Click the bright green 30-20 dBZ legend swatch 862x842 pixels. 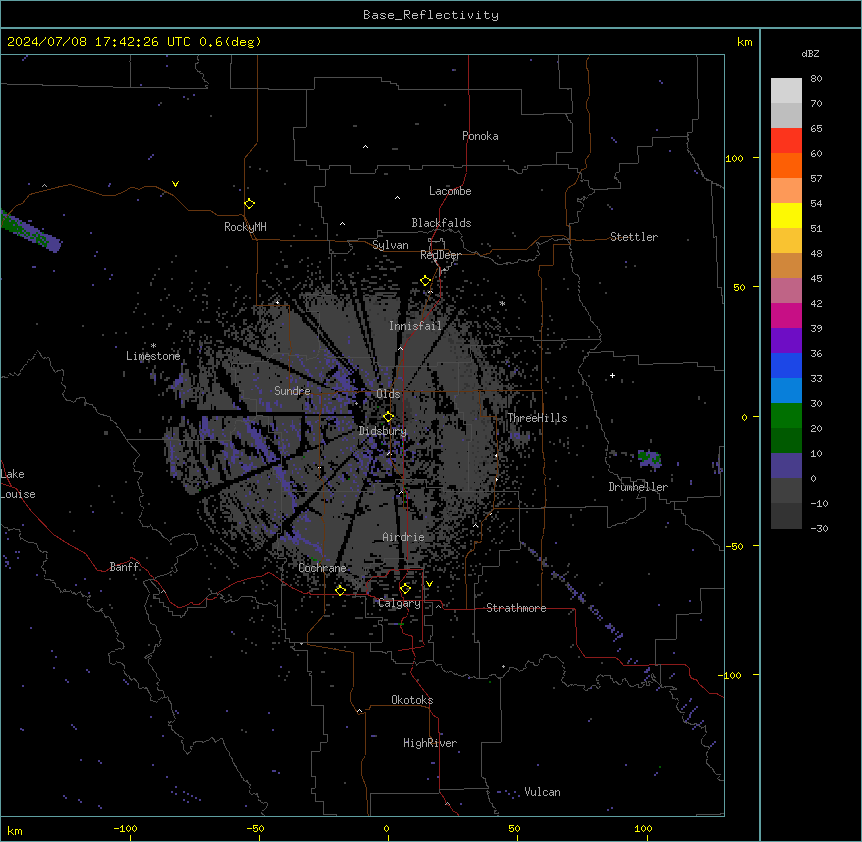click(x=786, y=416)
